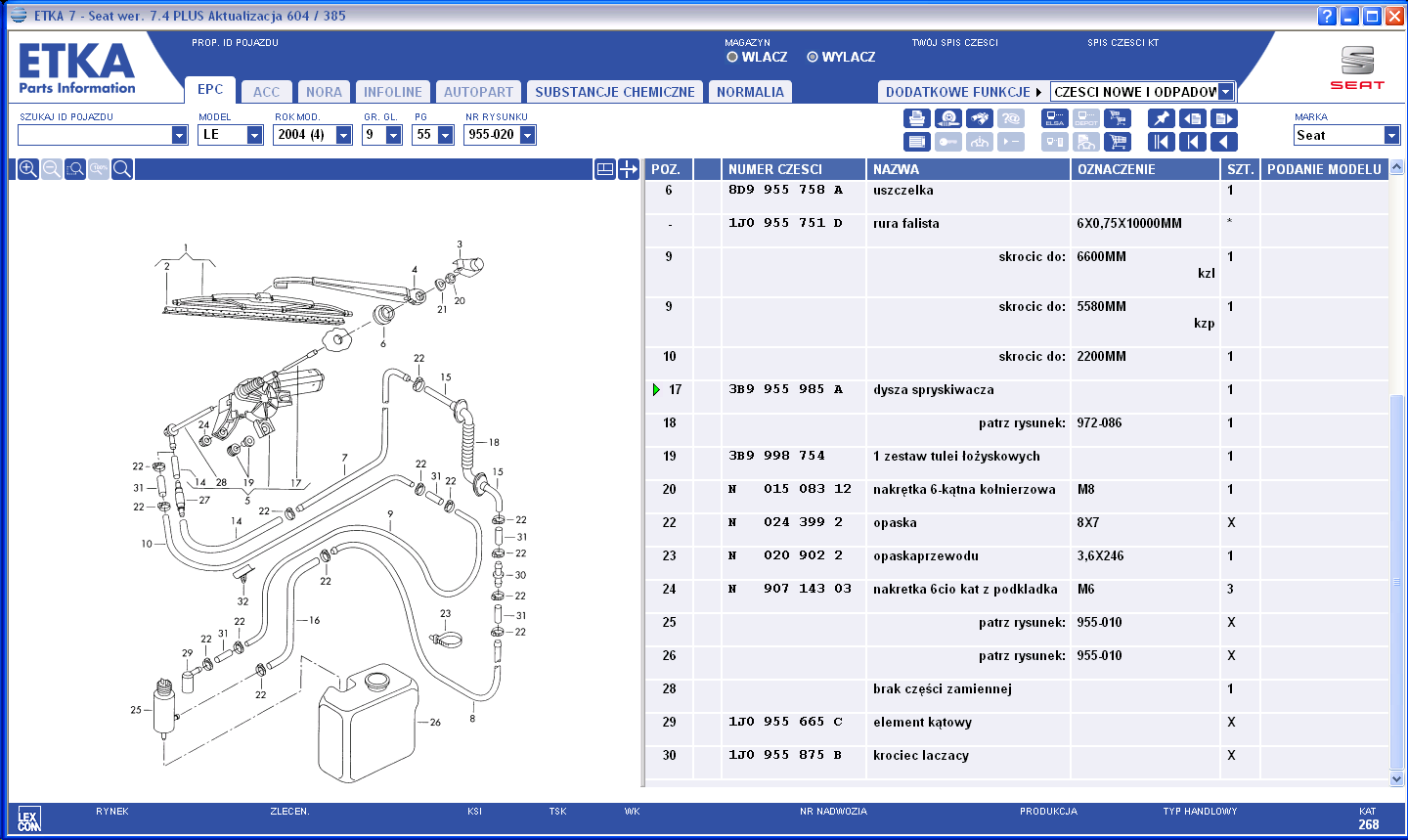Expand the DODATKOWE FUNKCJE menu
Screen dimensions: 1408x840
pyautogui.click(x=962, y=92)
